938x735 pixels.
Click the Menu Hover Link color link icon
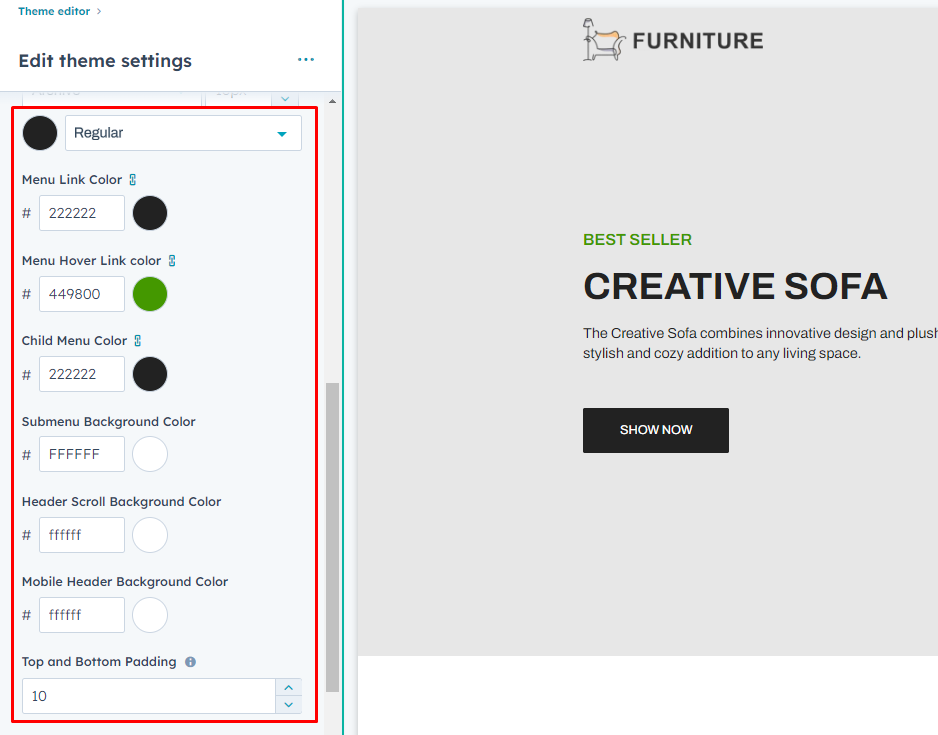point(171,261)
